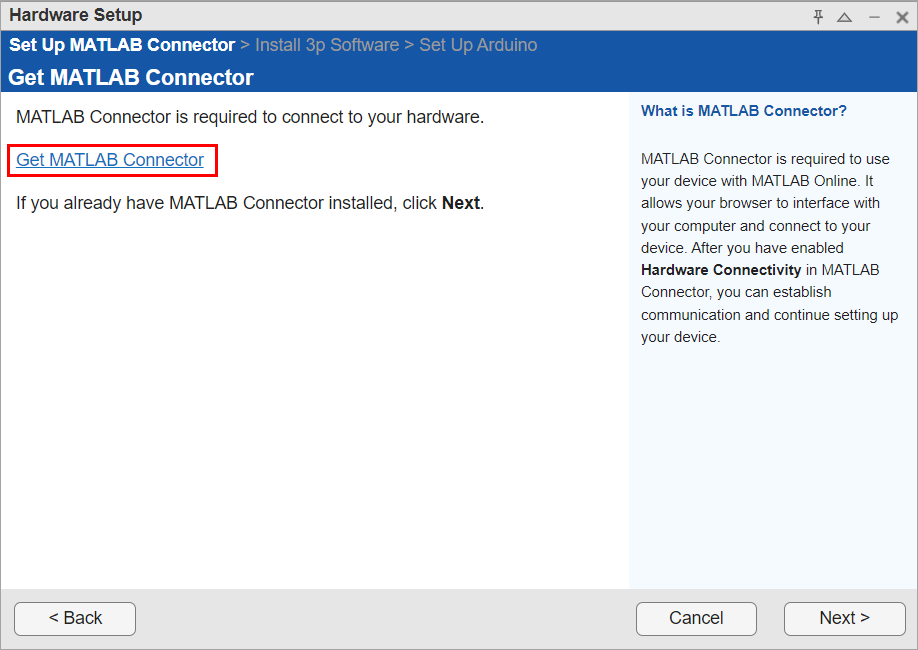Click the Hardware Setup window title

click(x=76, y=15)
